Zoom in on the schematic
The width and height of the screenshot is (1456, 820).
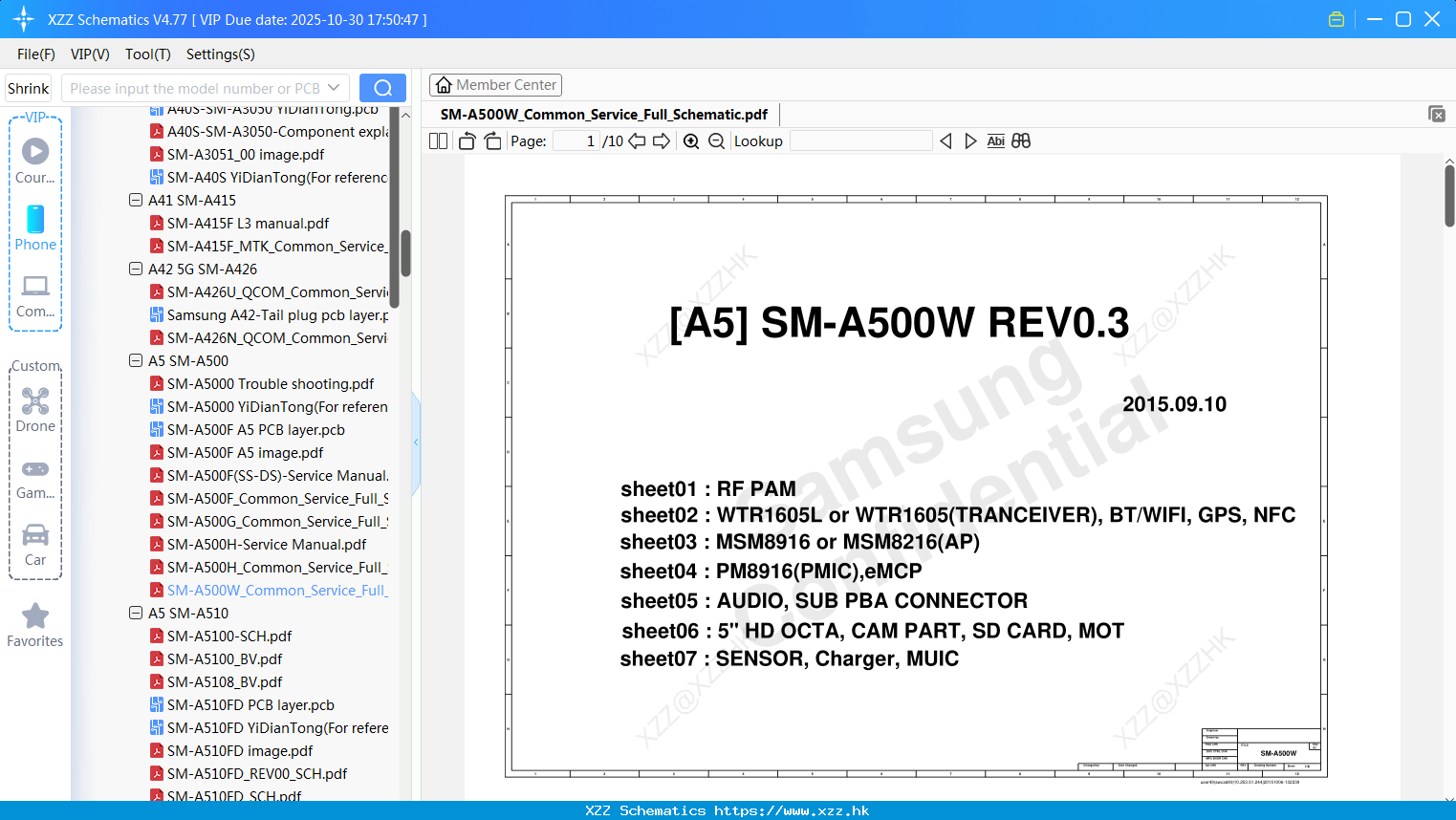(691, 140)
